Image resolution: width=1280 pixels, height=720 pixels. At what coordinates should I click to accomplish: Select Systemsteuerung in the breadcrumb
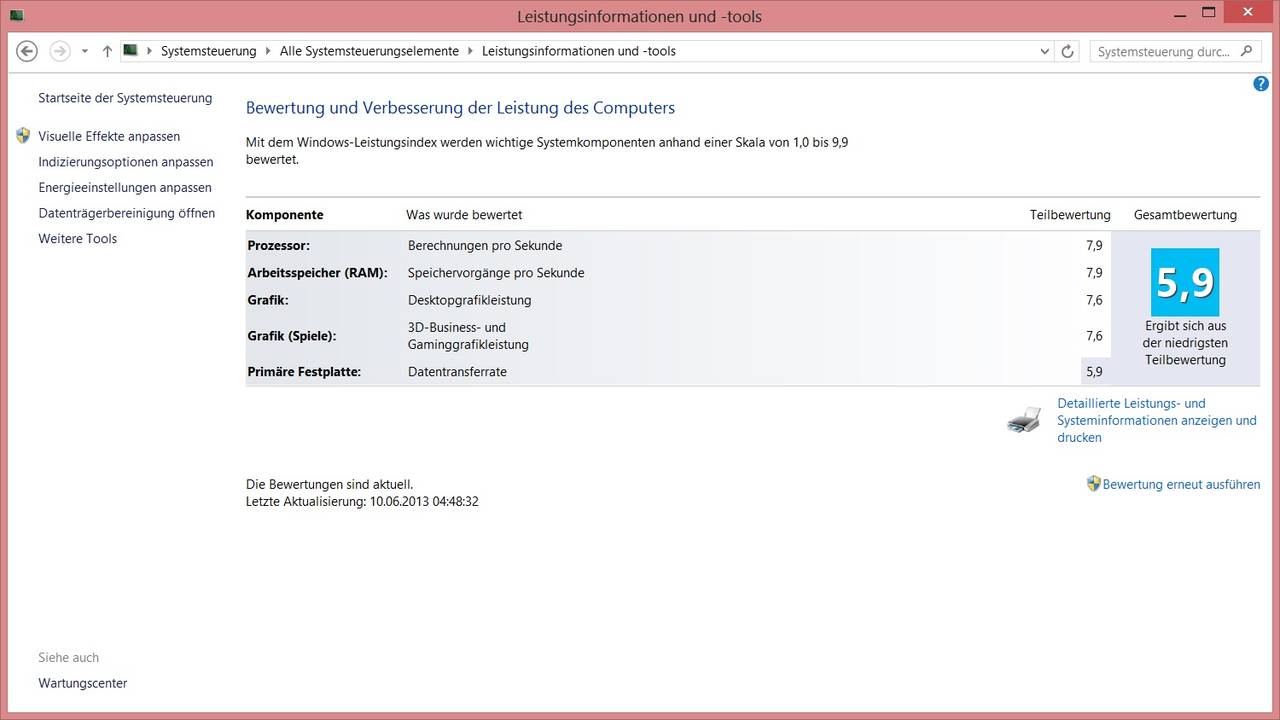pyautogui.click(x=208, y=51)
